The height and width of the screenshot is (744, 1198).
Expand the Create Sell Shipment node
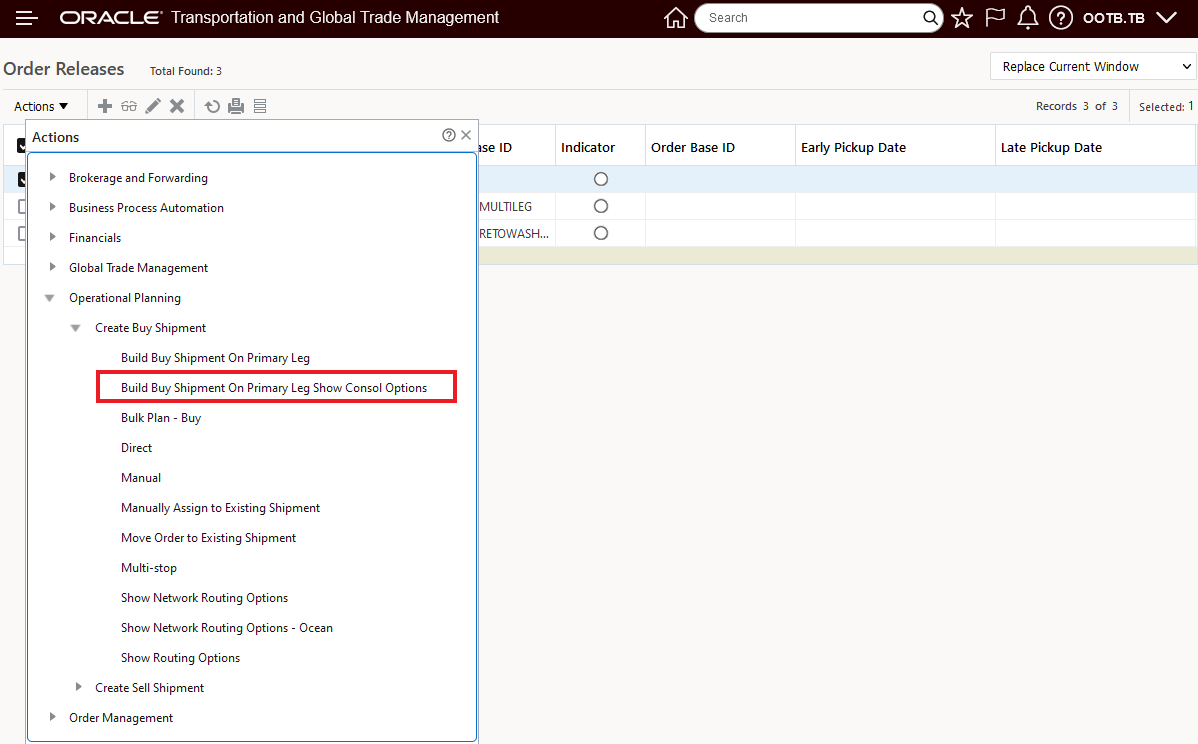pos(78,687)
